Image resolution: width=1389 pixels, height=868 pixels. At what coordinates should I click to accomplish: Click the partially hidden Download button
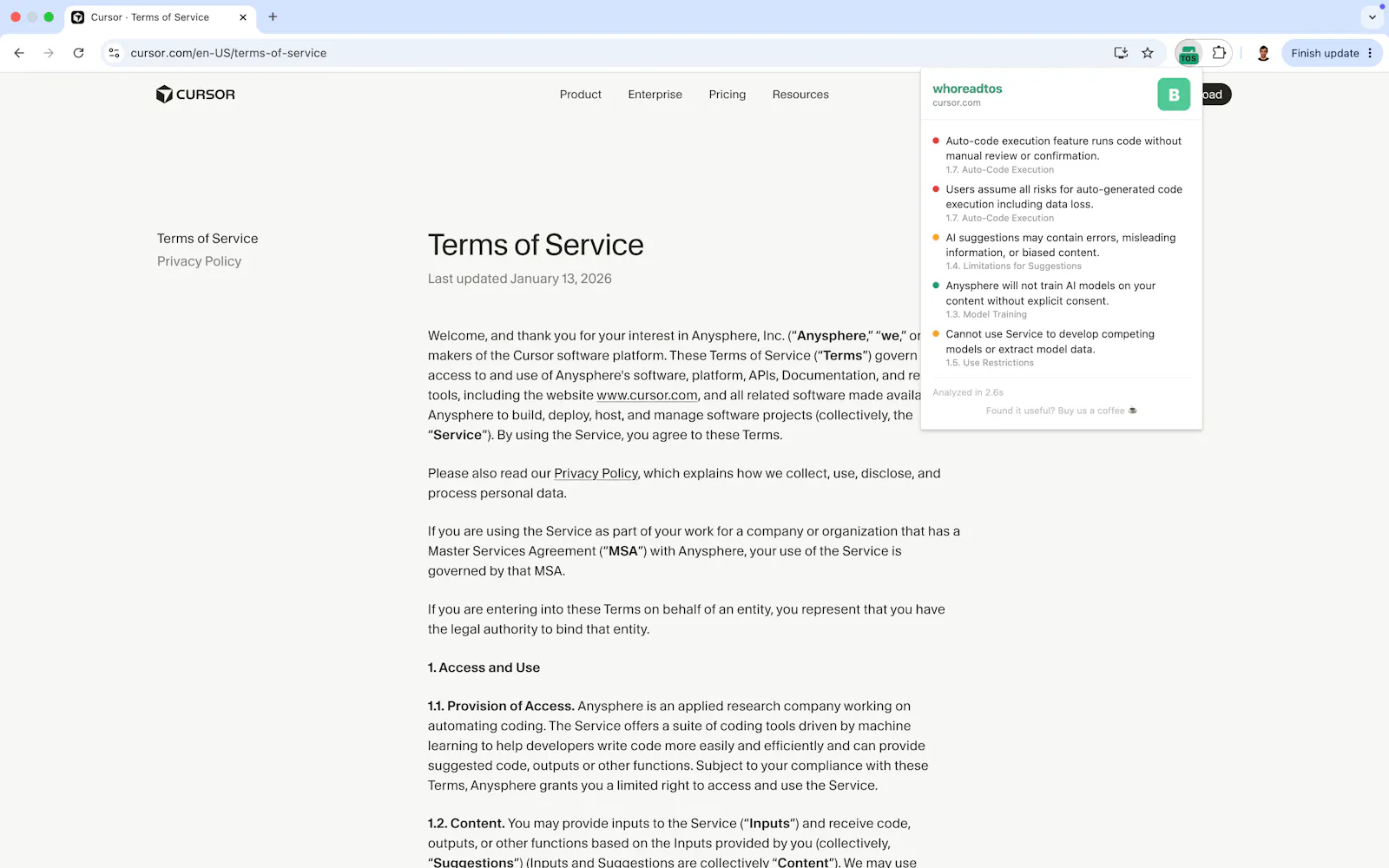pos(1216,95)
